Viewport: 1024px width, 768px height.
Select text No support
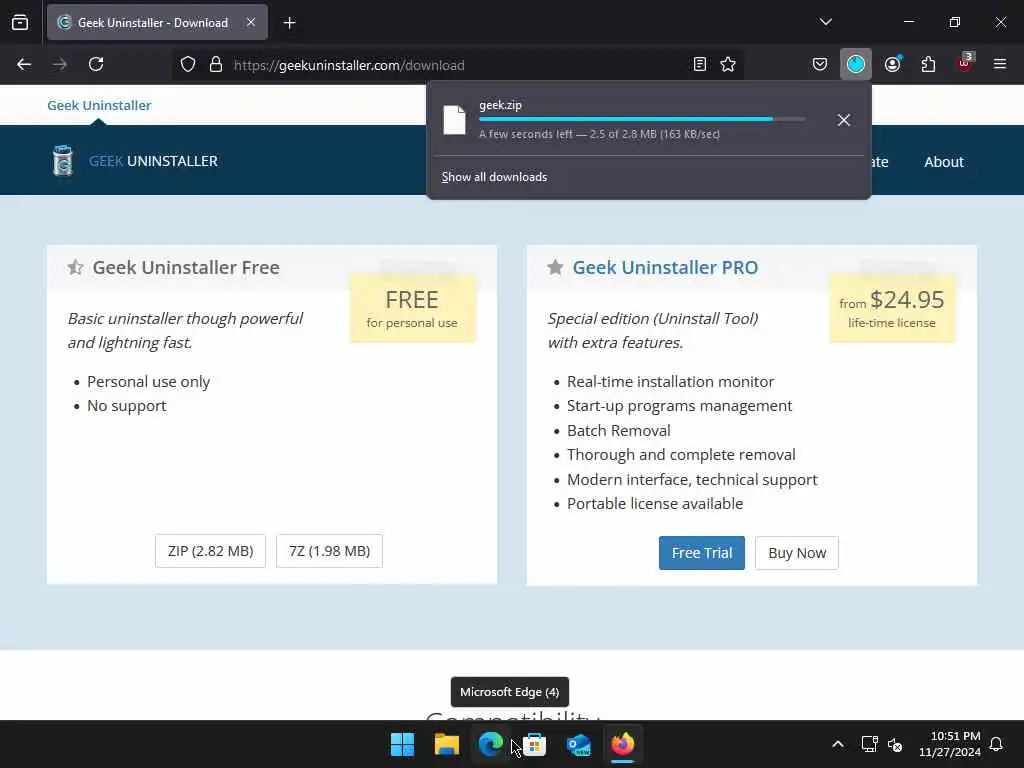[127, 406]
